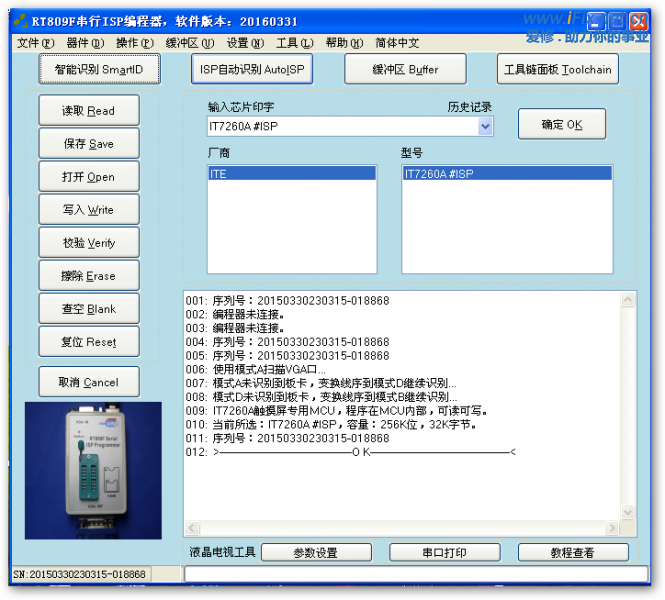Open the 工具链面板 Toolchain panel
665x600 pixels.
[558, 69]
